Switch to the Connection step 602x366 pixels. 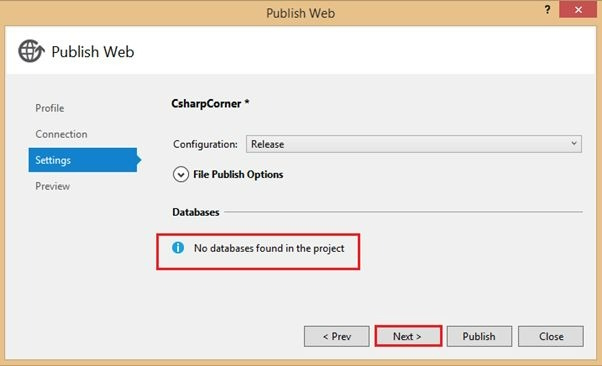(61, 134)
